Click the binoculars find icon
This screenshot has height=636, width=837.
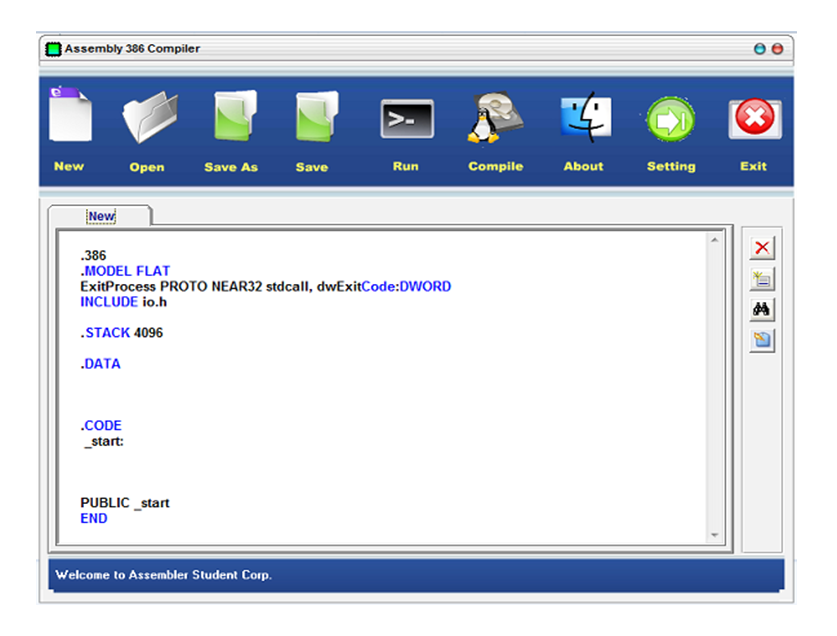[x=762, y=309]
